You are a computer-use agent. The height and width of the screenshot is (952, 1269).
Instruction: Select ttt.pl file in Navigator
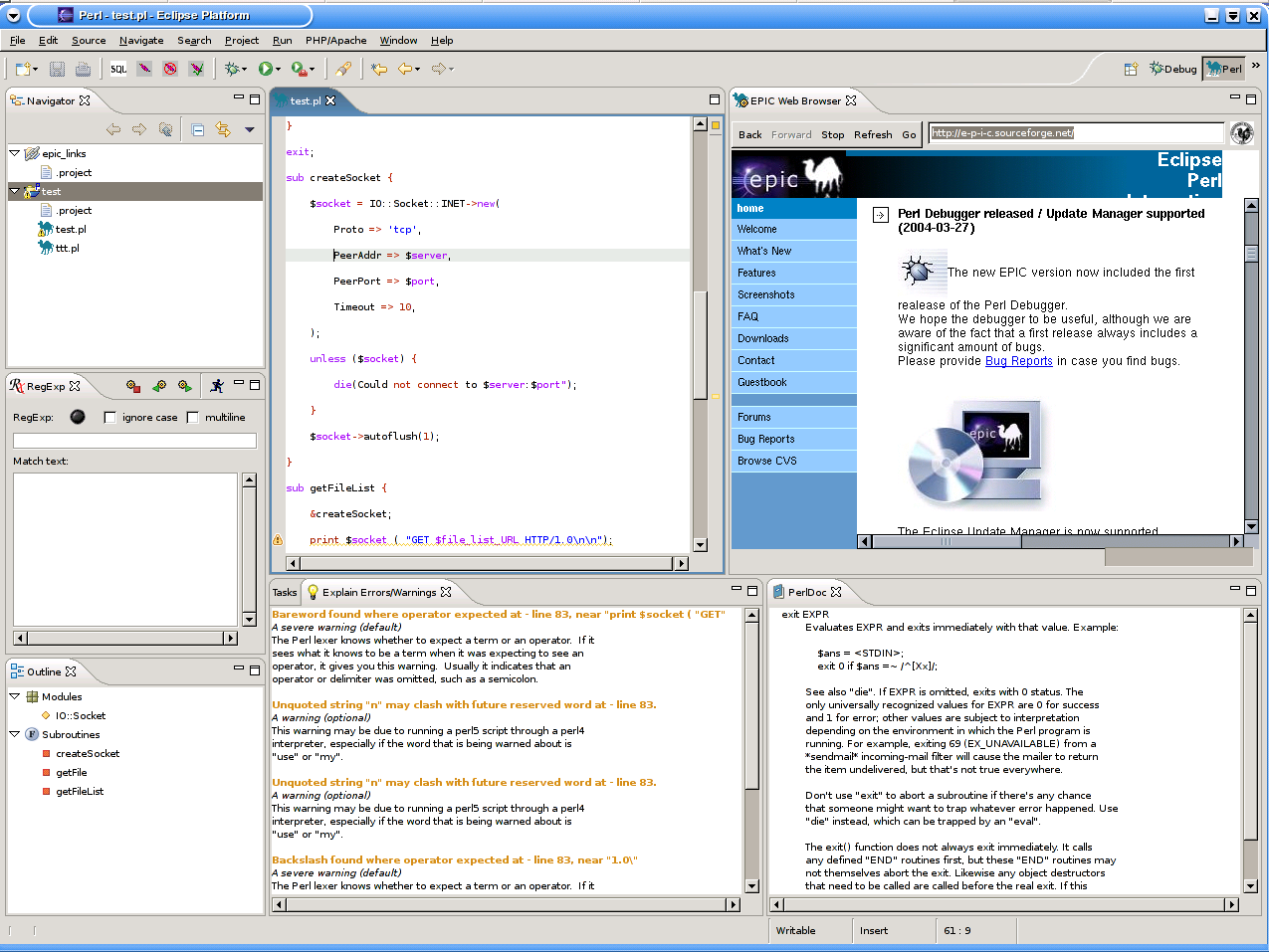(x=67, y=248)
